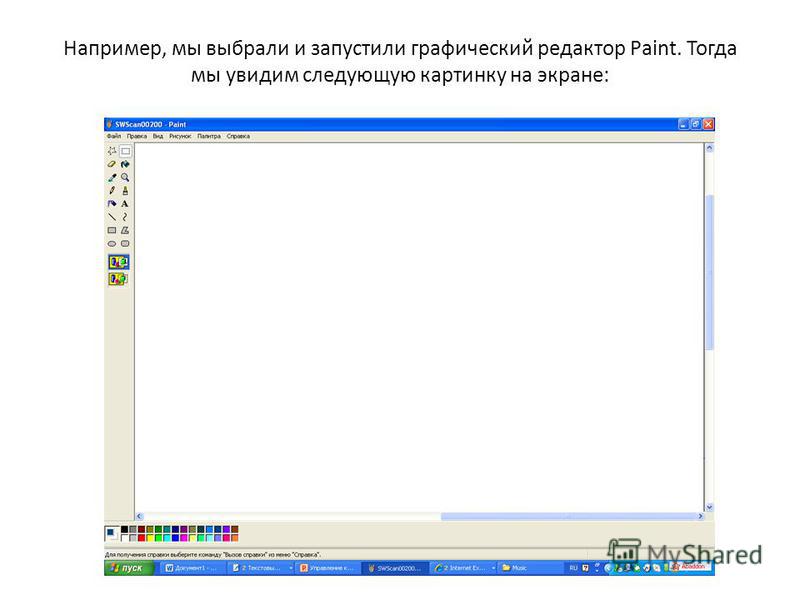
Task: Select the Ellipse shape tool
Action: pyautogui.click(x=112, y=243)
